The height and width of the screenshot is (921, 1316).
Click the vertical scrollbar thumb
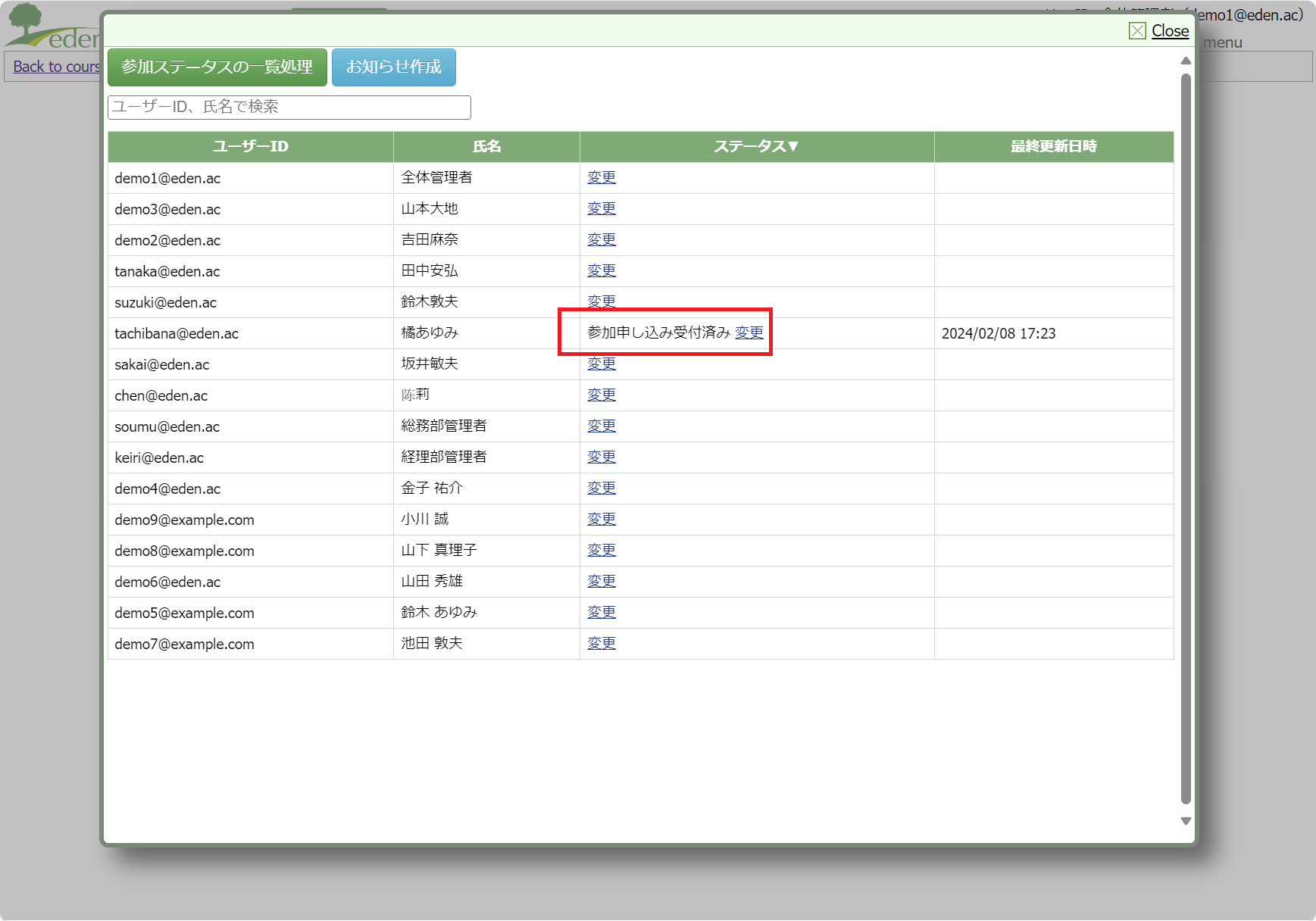click(x=1186, y=438)
